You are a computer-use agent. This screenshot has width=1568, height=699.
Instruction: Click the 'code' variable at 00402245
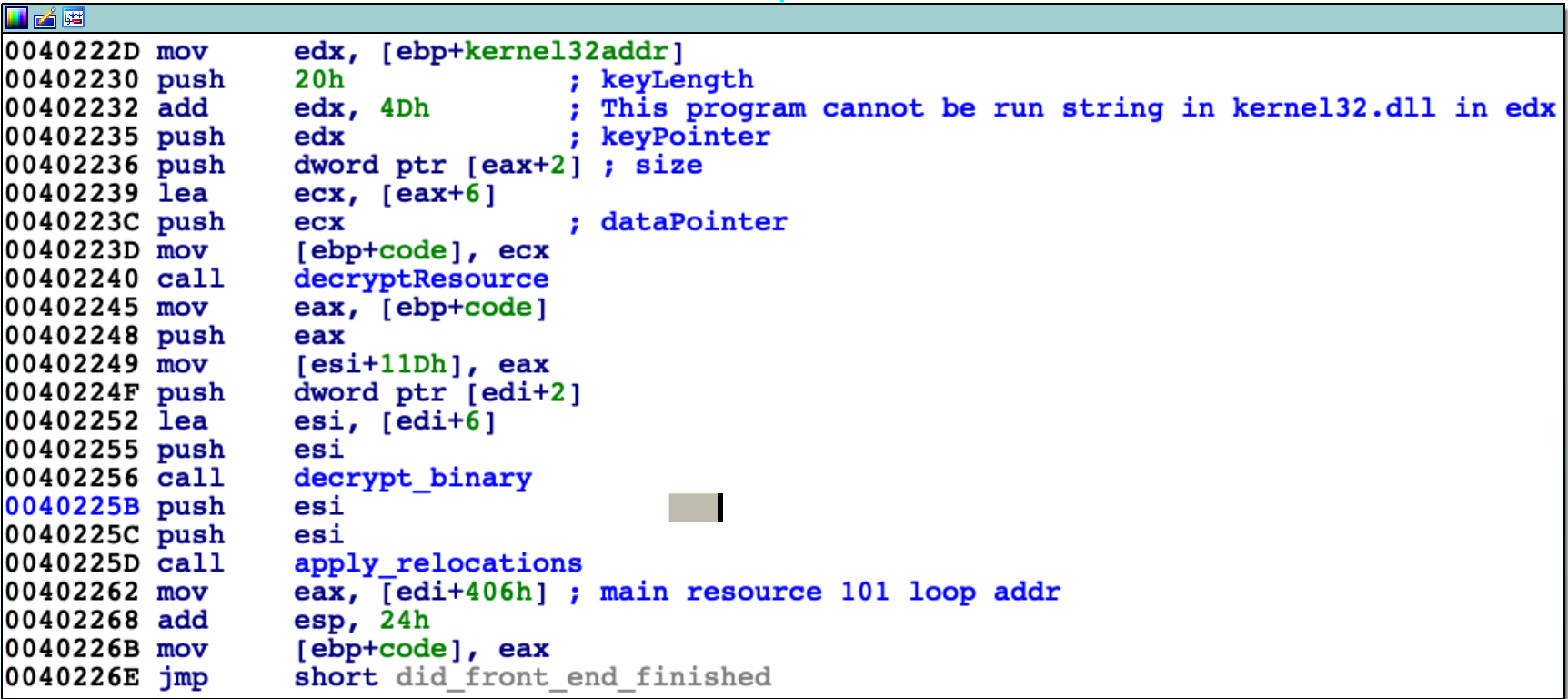click(498, 308)
